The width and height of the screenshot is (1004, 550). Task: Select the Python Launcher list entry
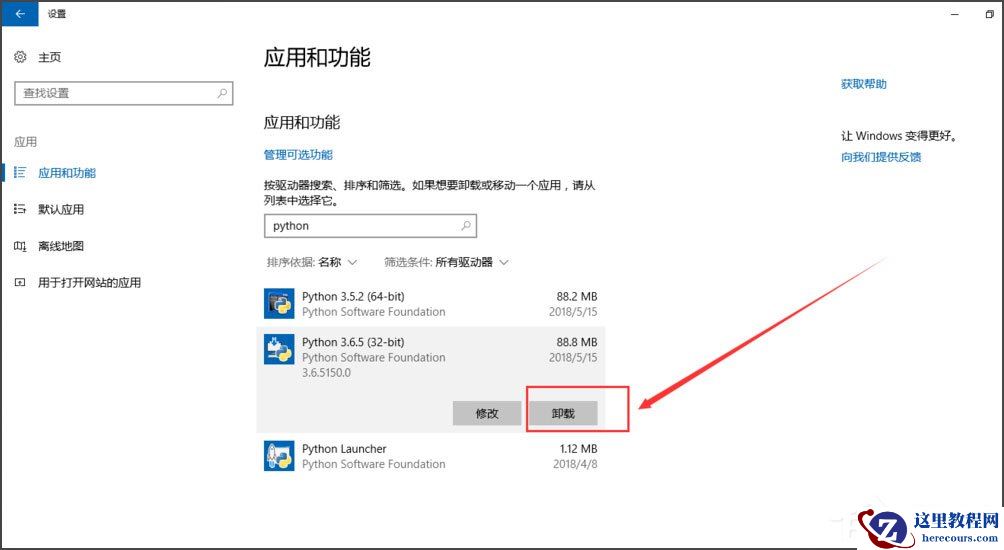tap(430, 456)
